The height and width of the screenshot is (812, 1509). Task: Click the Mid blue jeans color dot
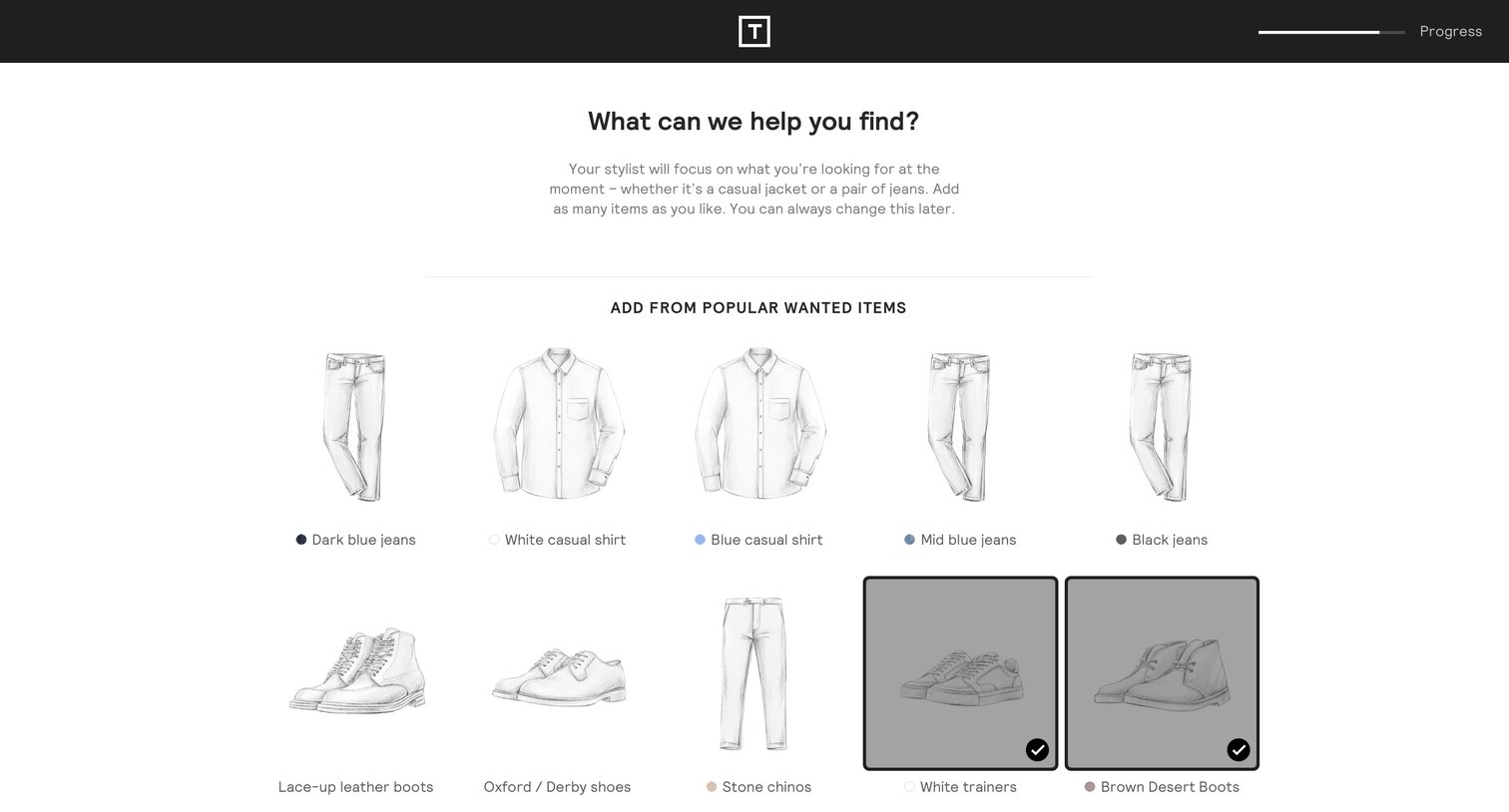(x=909, y=540)
